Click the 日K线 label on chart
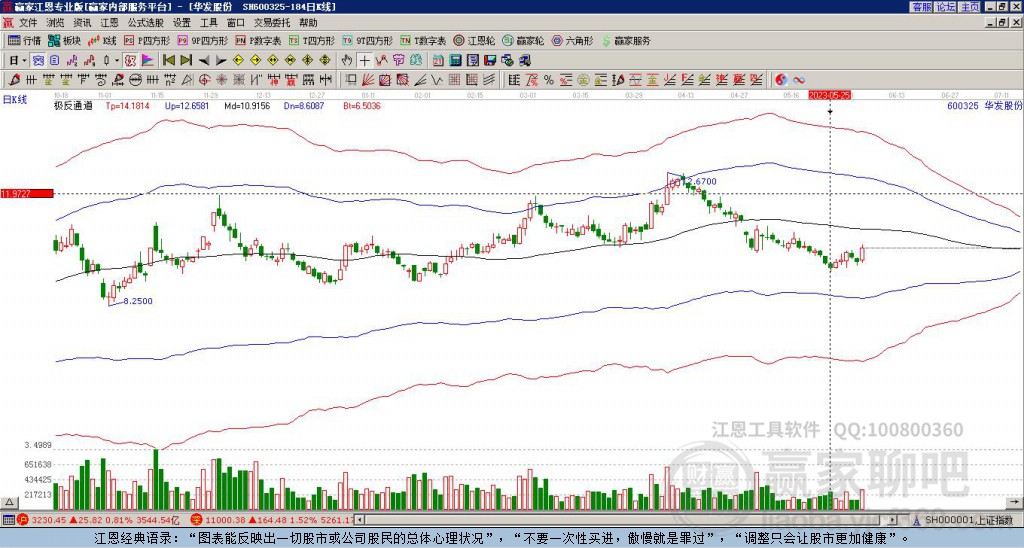1024x548 pixels. (x=15, y=100)
